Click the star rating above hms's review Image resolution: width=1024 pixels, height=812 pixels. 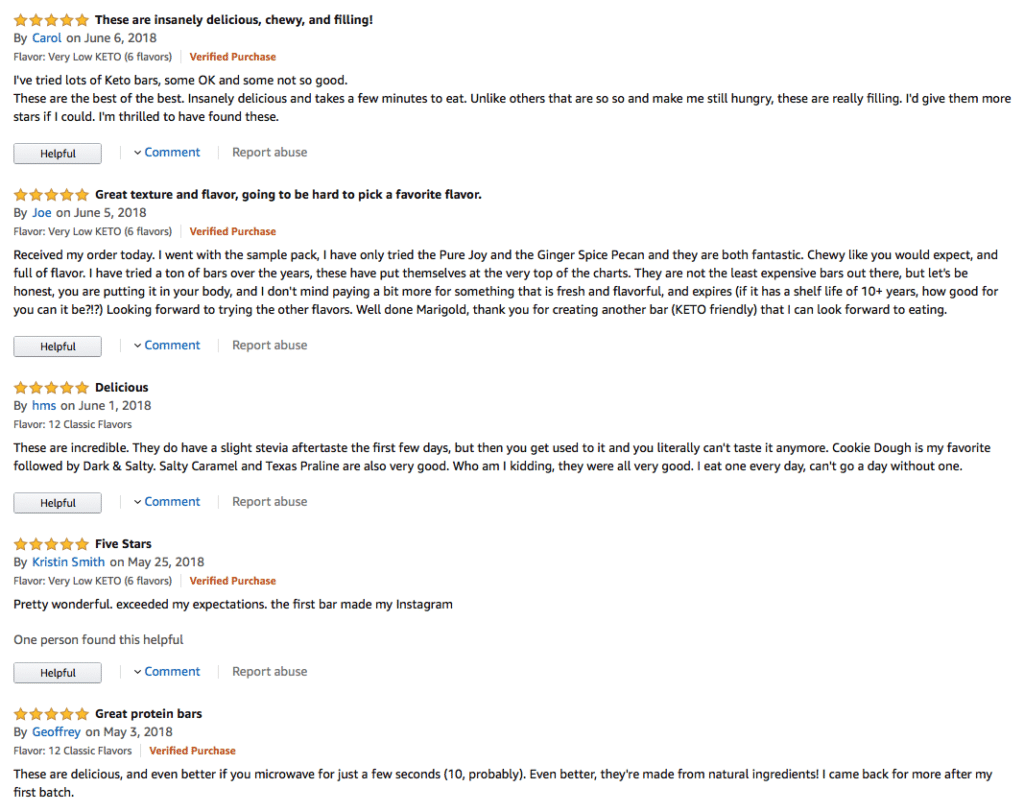(x=51, y=387)
